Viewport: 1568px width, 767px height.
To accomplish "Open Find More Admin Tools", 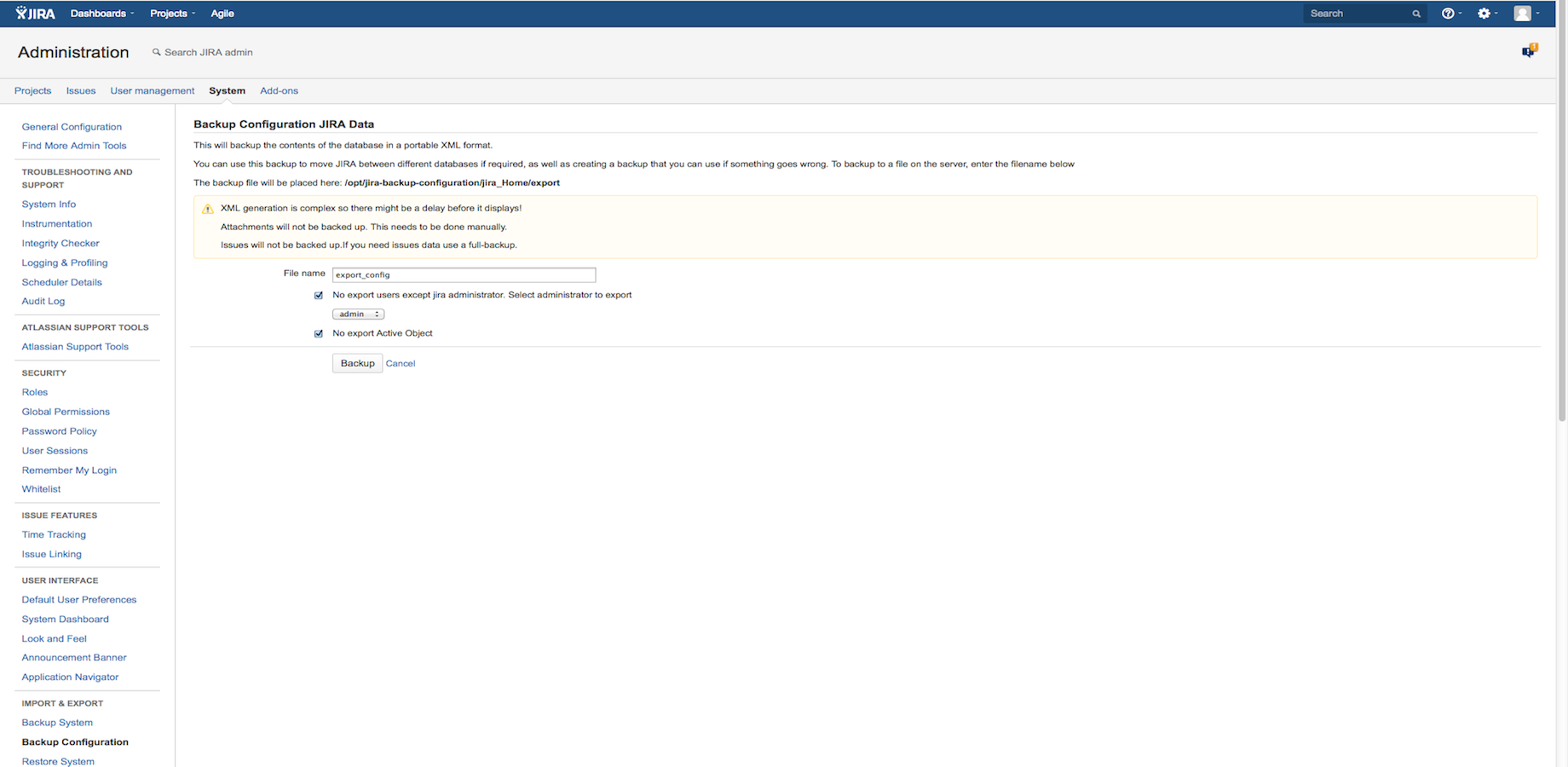I will [74, 146].
